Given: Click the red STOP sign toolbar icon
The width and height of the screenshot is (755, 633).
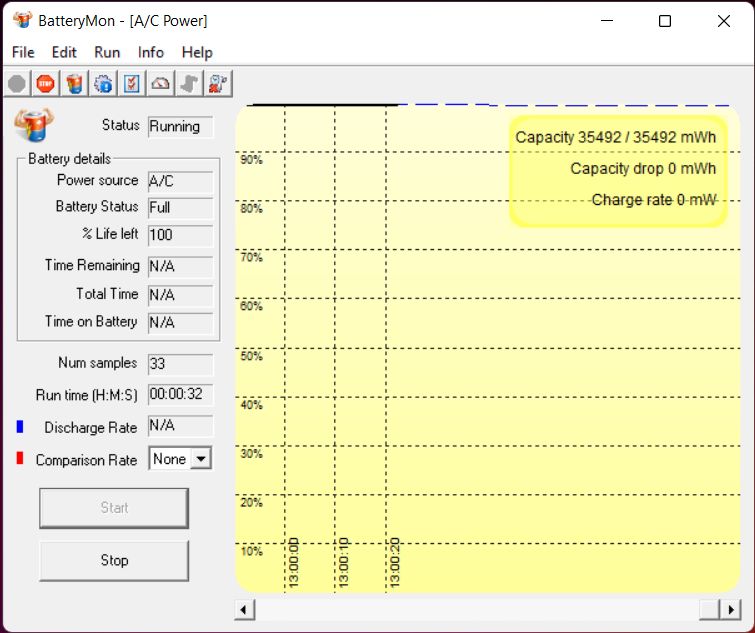Looking at the screenshot, I should [x=46, y=84].
